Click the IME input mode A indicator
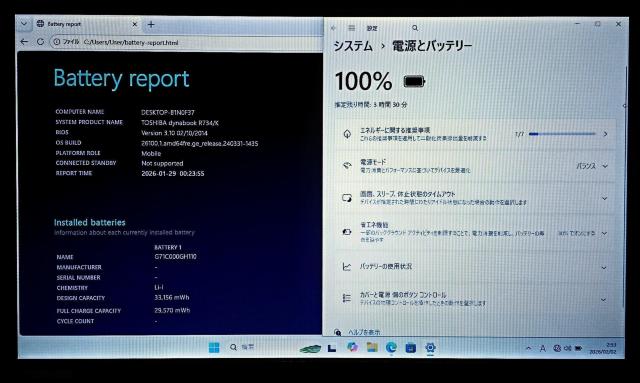The image size is (640, 383). tap(542, 348)
